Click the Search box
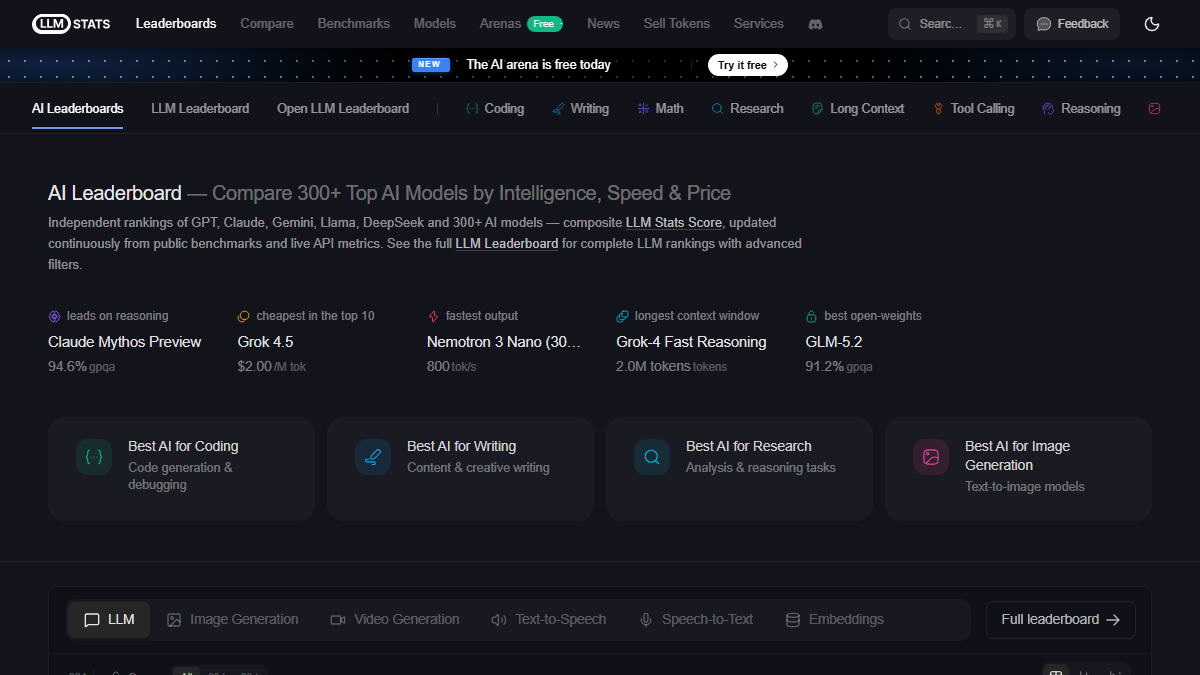1200x675 pixels. point(952,23)
